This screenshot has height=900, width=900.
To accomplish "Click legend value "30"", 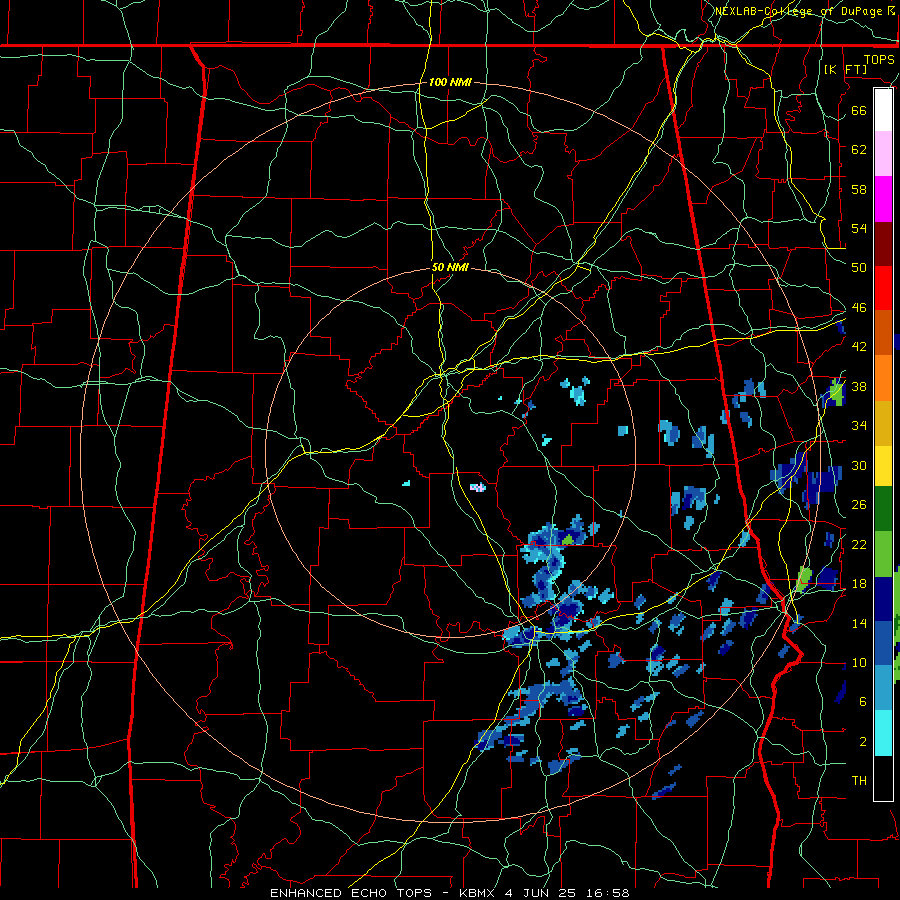I will pyautogui.click(x=859, y=465).
